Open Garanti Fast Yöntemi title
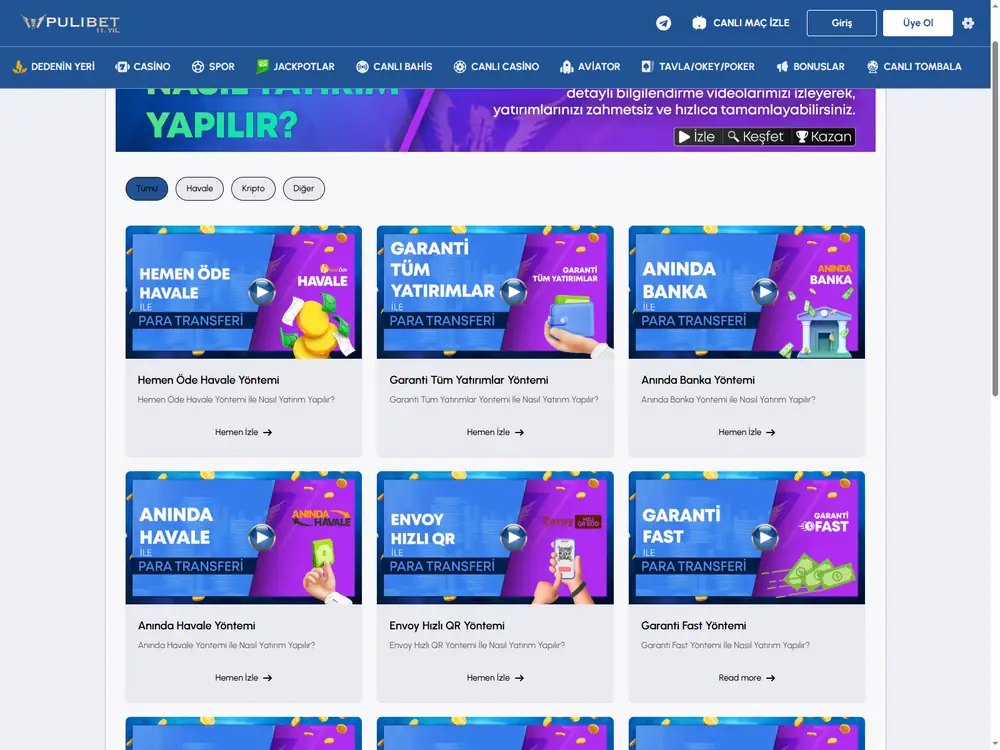Screen dimensions: 1000x750 tap(693, 626)
